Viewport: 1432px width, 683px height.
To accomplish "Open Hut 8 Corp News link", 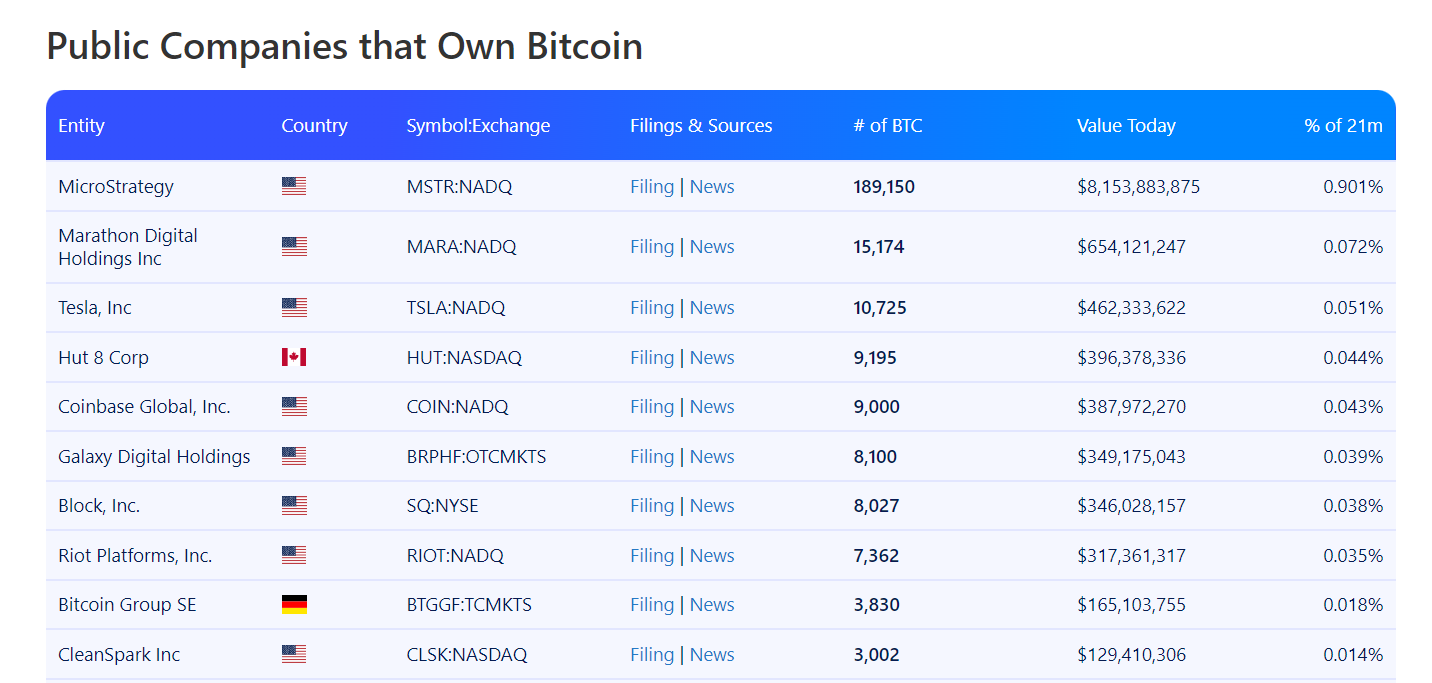I will [x=712, y=358].
